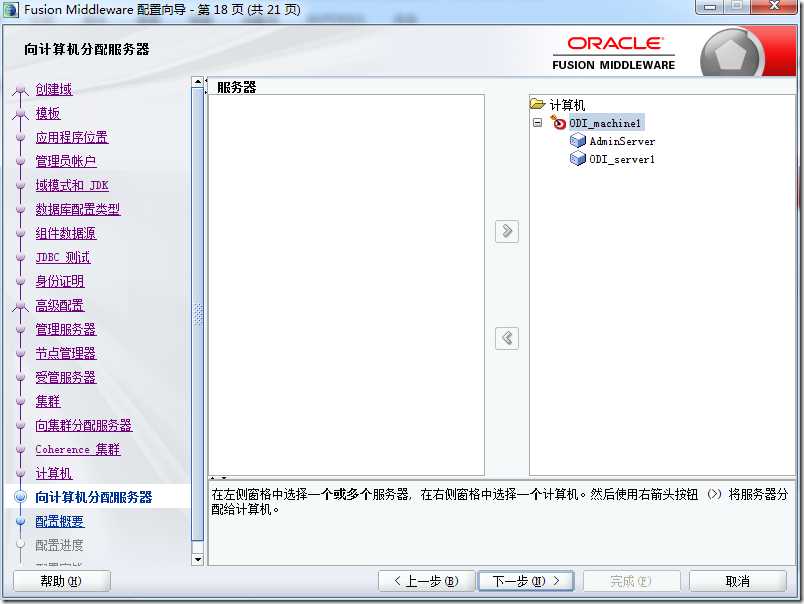
Task: Open the 节点管理器 step
Action: pos(66,353)
